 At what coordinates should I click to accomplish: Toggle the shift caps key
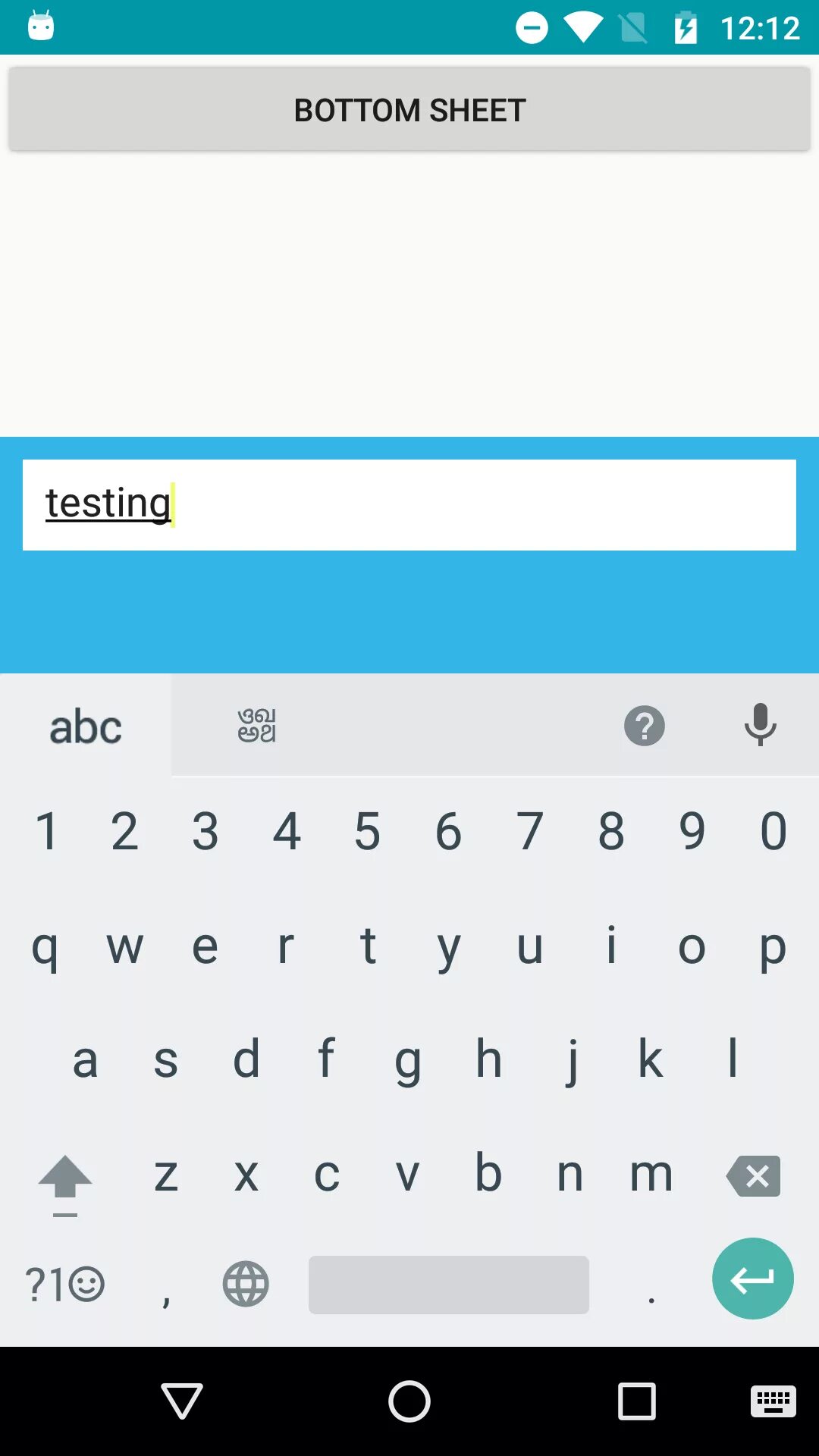tap(65, 1185)
